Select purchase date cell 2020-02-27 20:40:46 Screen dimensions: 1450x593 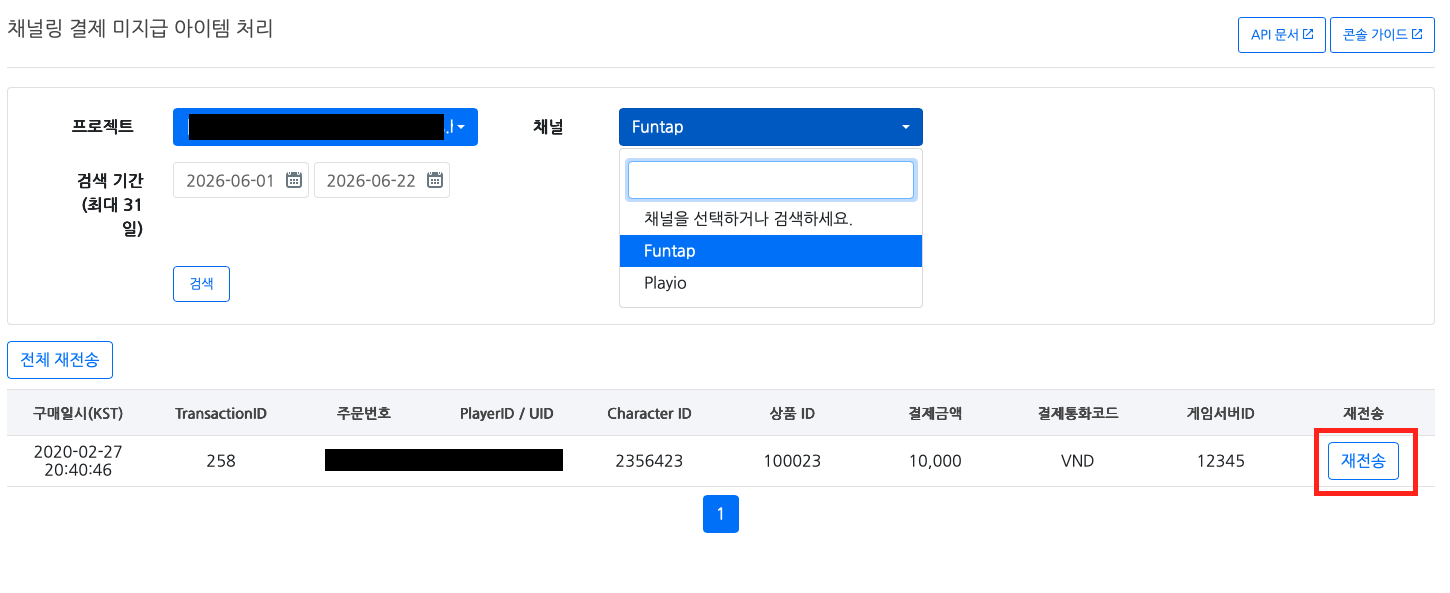[x=78, y=461]
